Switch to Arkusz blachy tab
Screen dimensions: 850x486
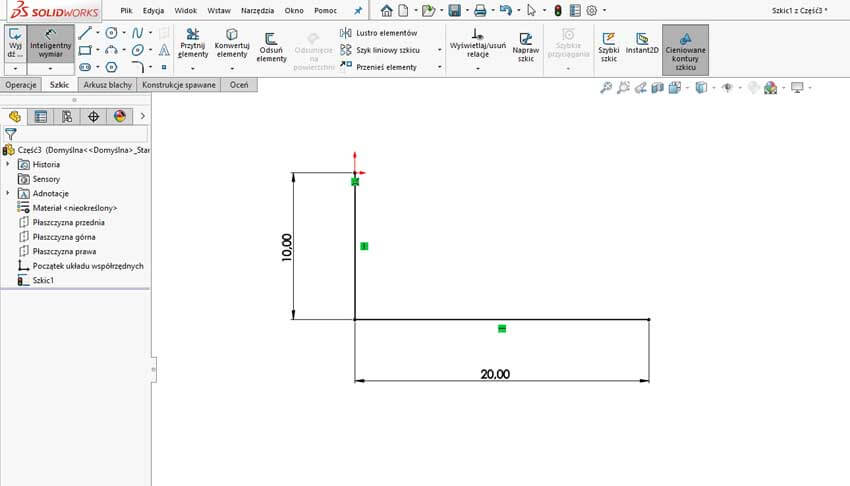click(x=107, y=85)
